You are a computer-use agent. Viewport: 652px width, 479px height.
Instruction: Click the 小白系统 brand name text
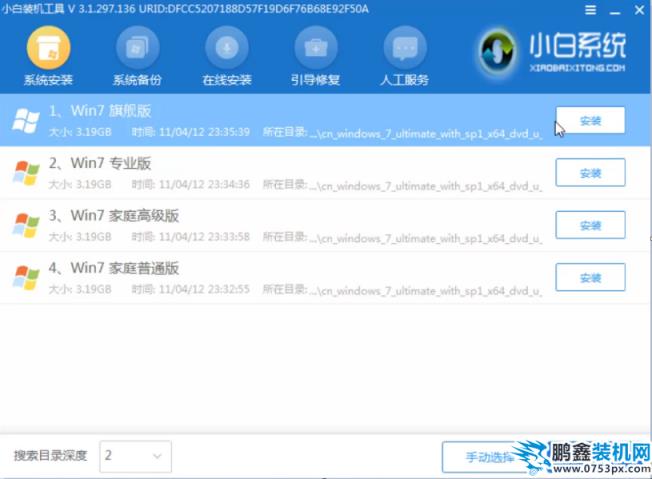(x=577, y=45)
